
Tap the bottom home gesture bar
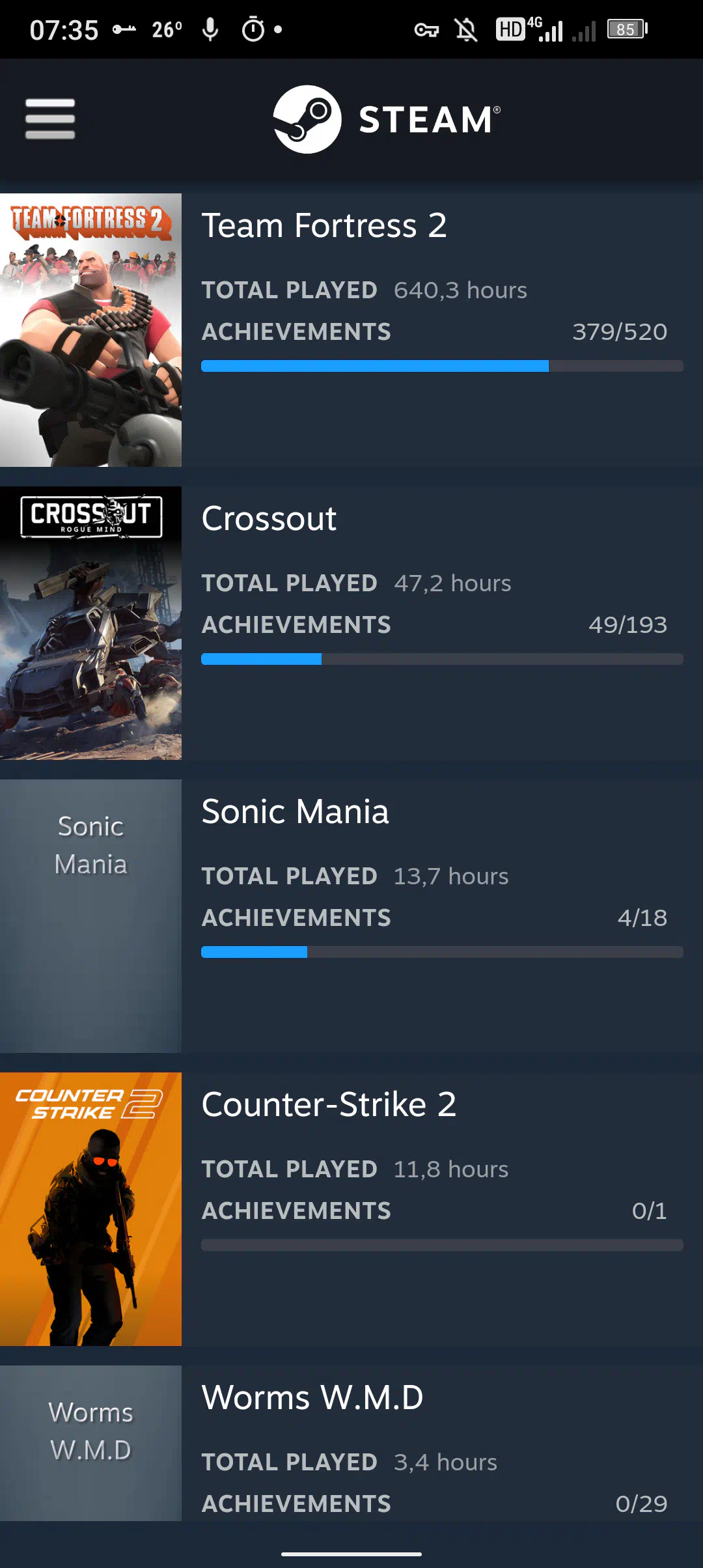[x=351, y=1554]
